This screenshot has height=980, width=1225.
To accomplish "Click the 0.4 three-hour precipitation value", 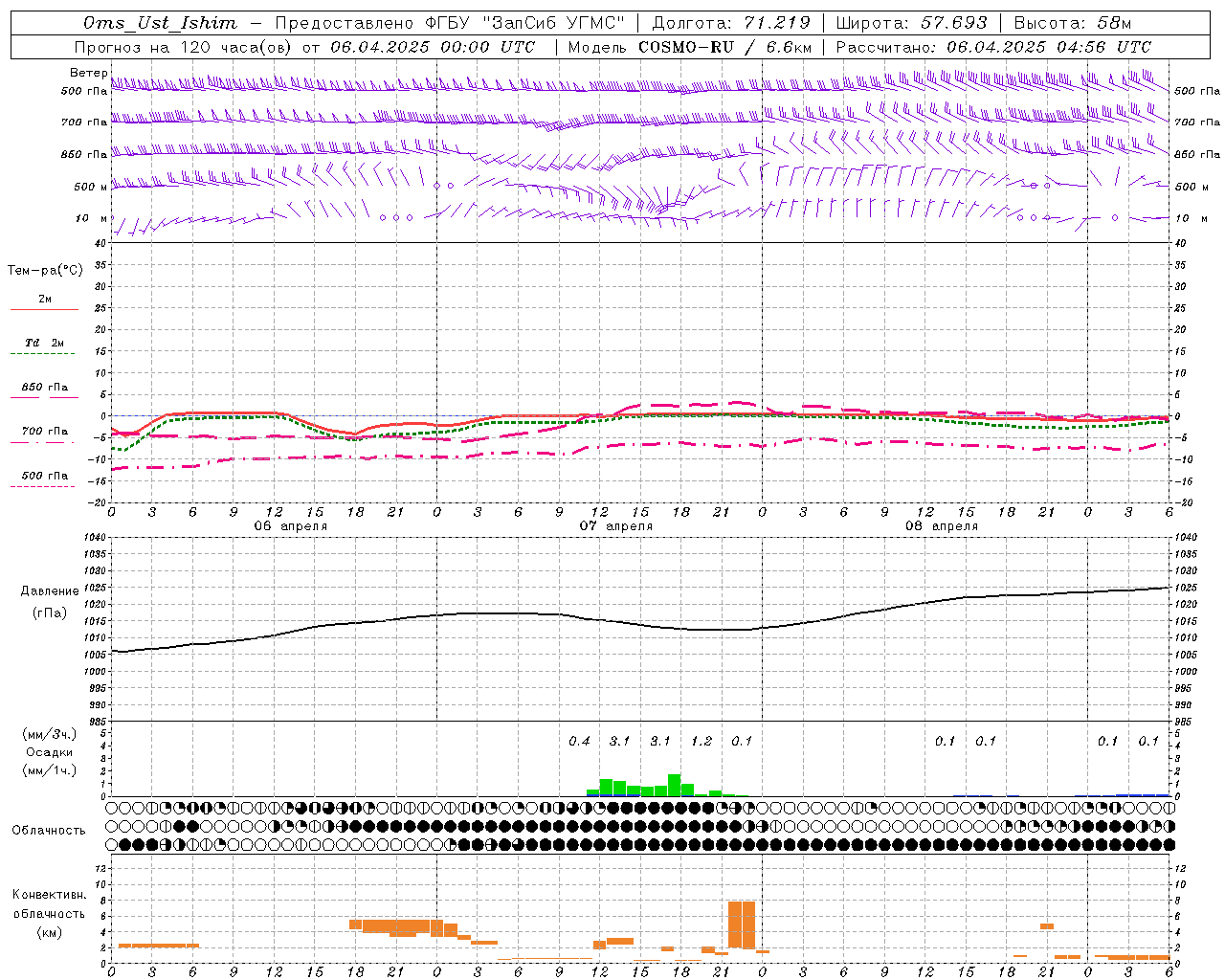I will [579, 741].
